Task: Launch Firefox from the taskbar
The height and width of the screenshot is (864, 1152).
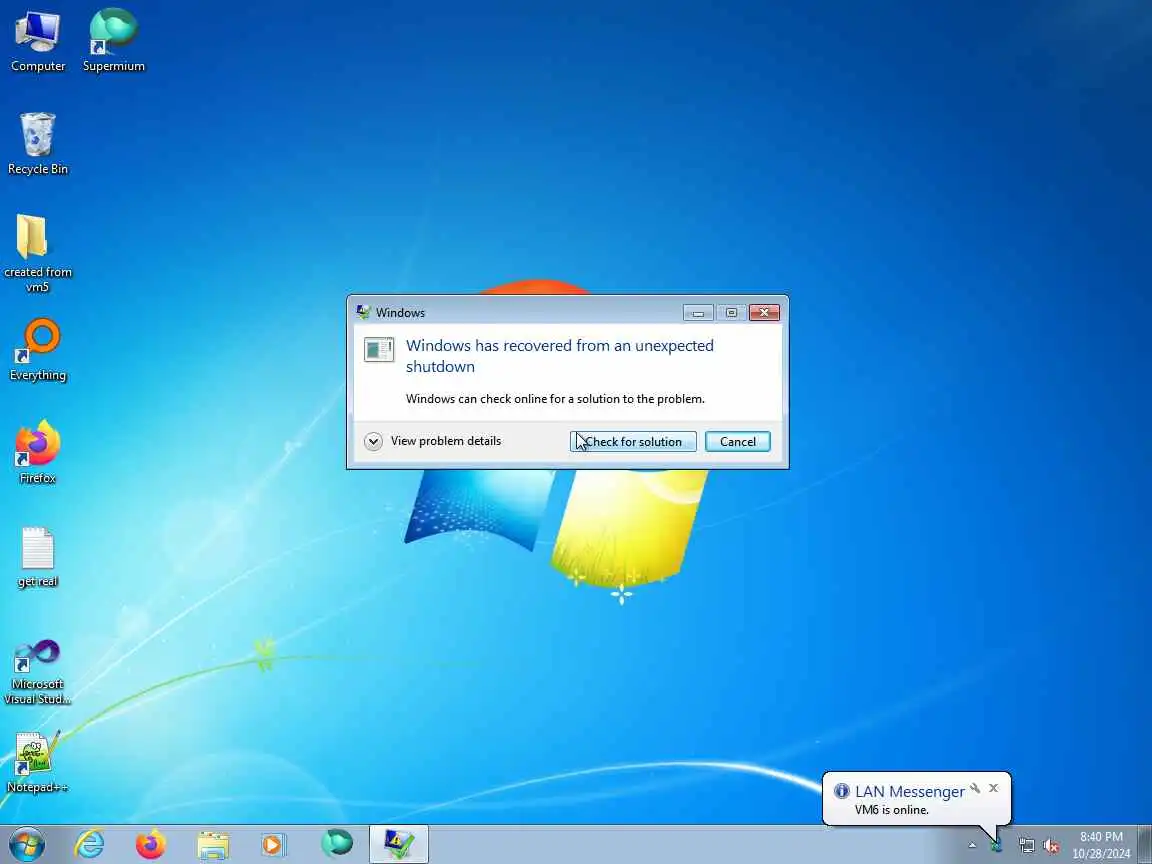Action: point(151,844)
